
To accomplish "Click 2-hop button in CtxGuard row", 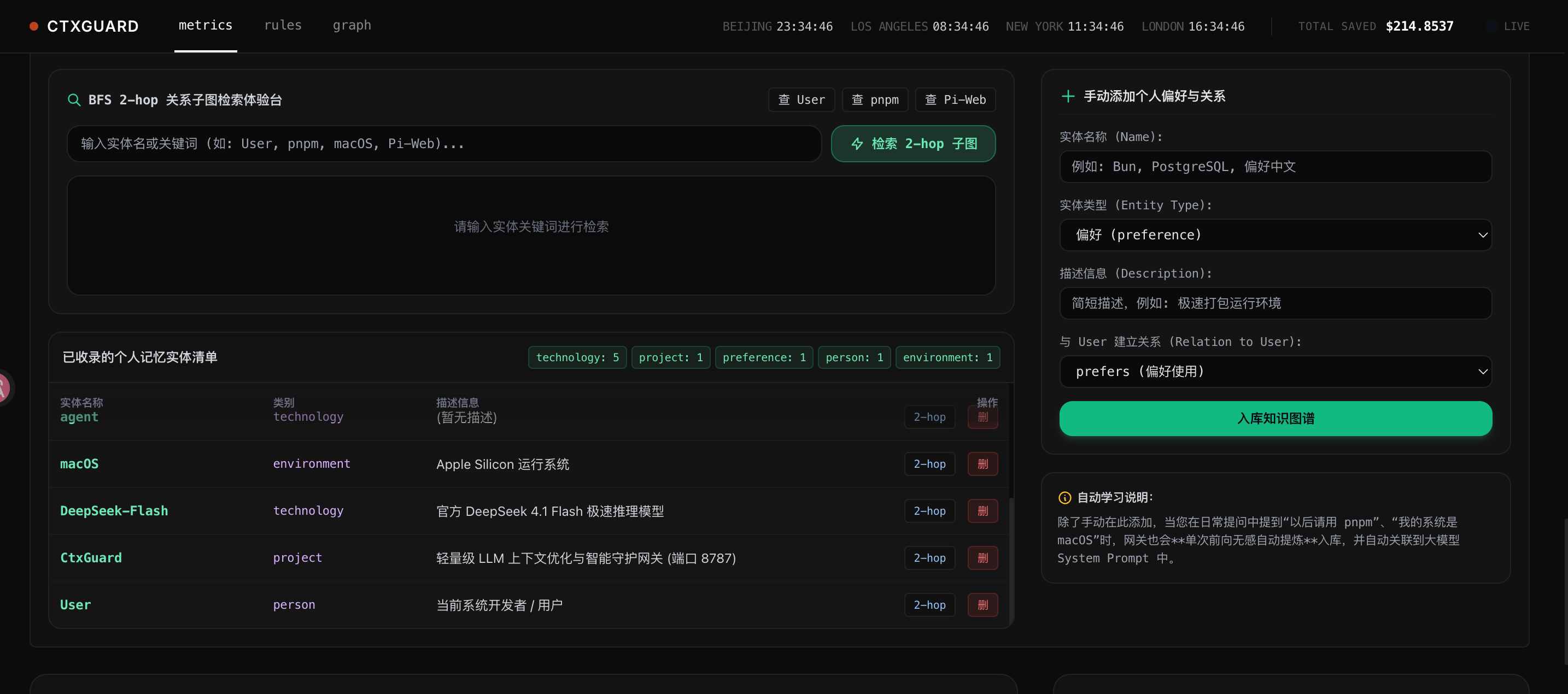I will click(929, 558).
